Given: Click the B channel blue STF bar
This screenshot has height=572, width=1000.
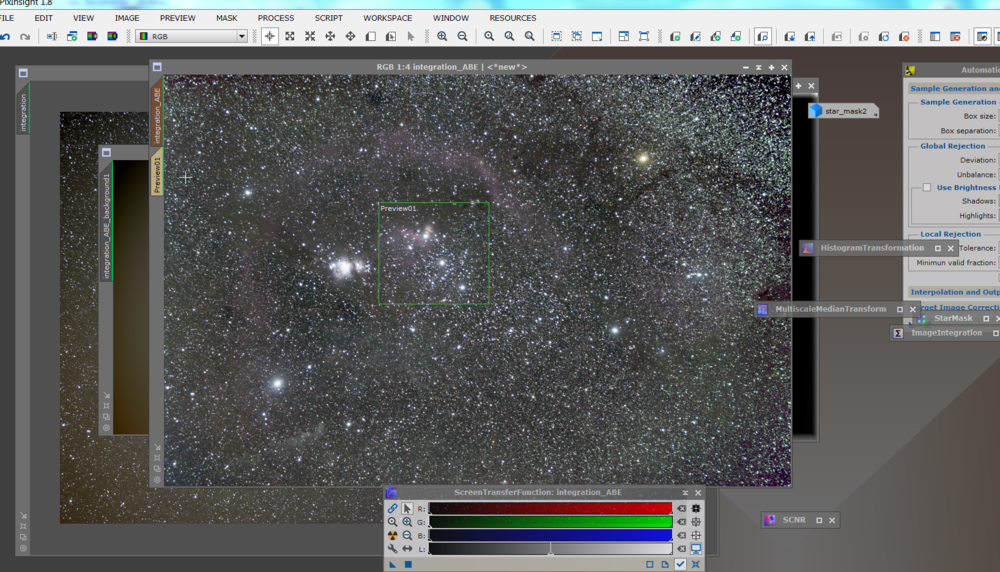Looking at the screenshot, I should pos(550,535).
